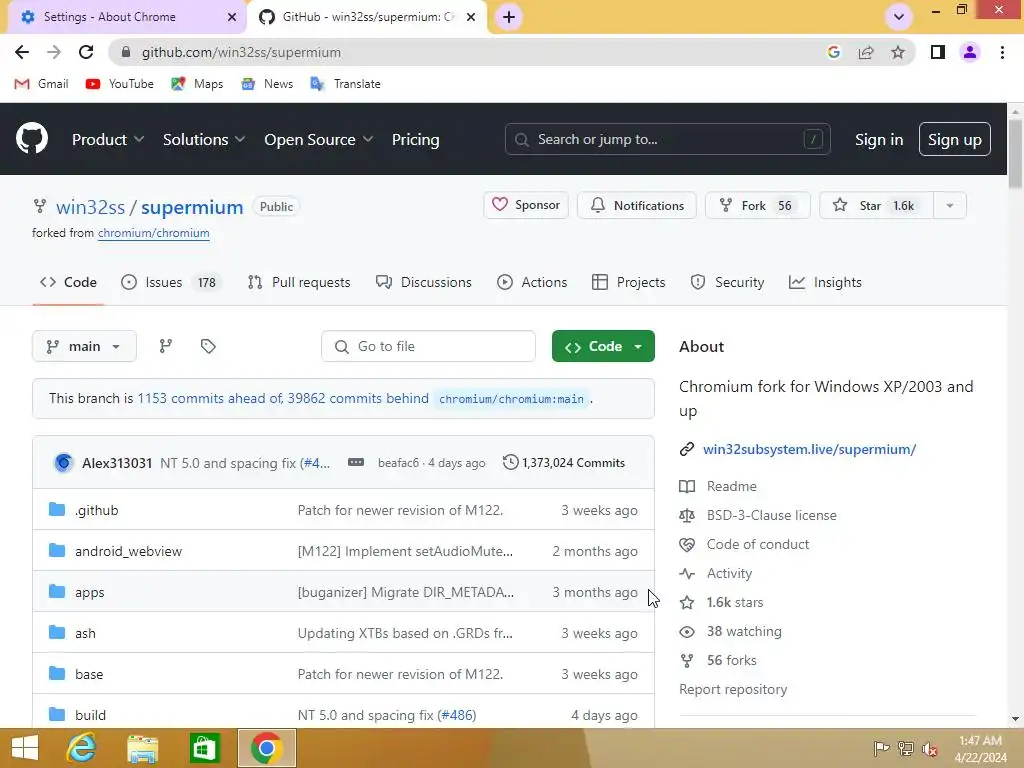
Task: Open the Projects tab
Action: 628,282
